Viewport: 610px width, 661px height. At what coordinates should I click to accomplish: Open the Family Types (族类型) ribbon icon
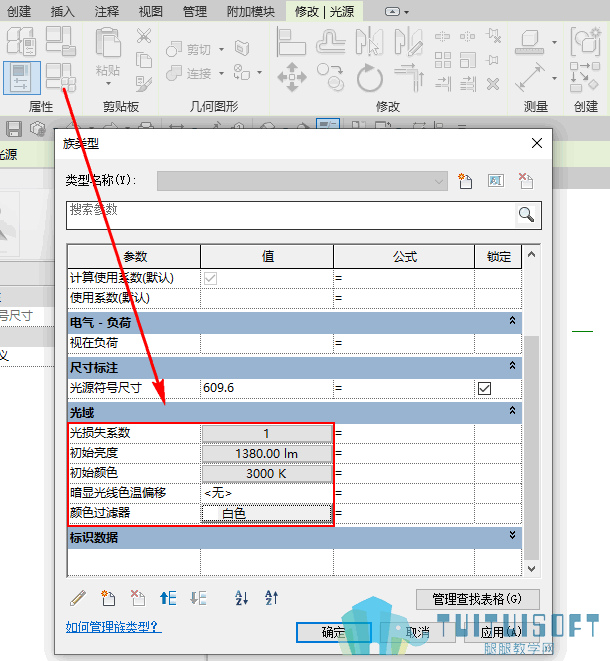(60, 77)
